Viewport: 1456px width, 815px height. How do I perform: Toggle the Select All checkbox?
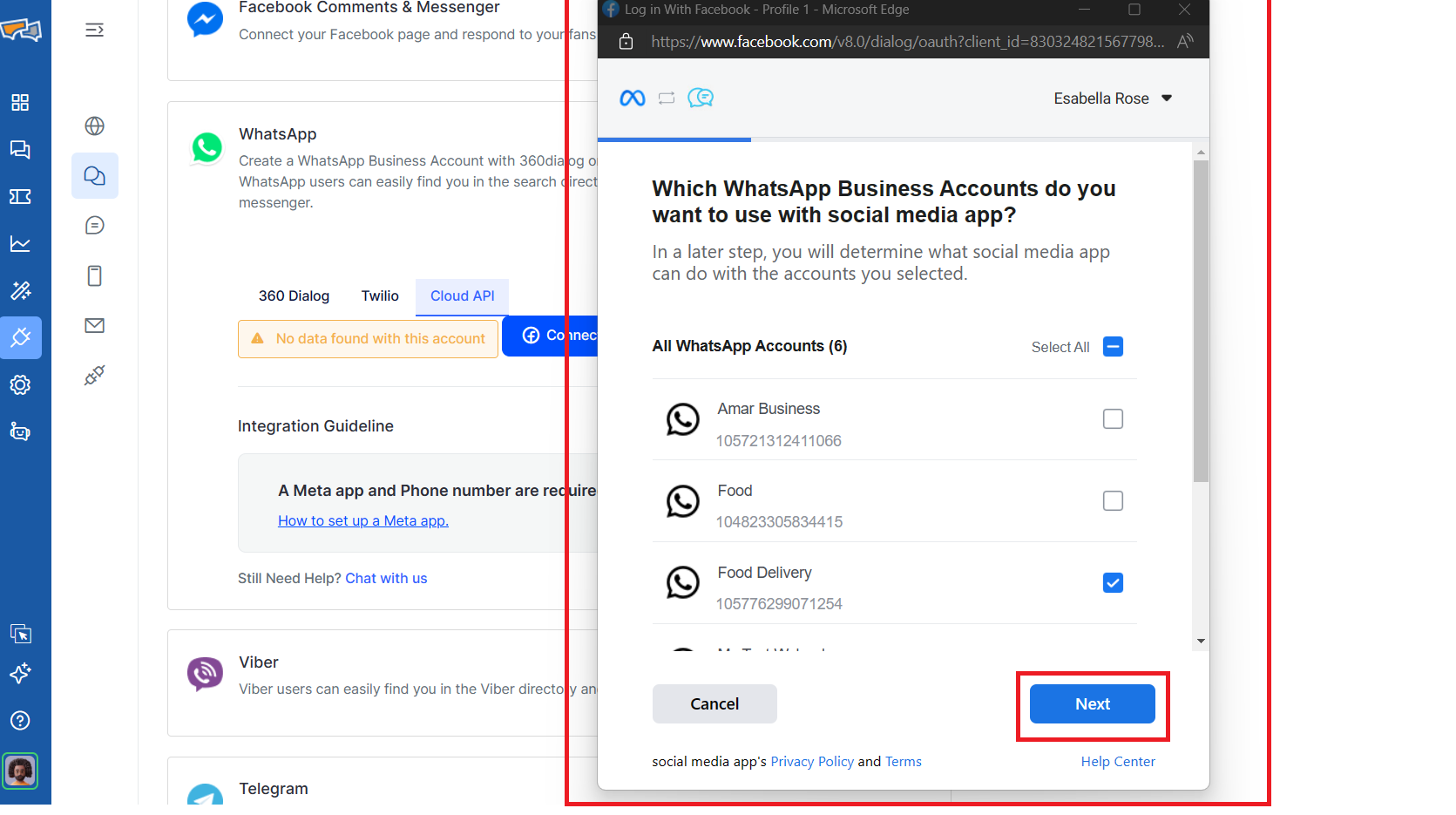tap(1113, 347)
